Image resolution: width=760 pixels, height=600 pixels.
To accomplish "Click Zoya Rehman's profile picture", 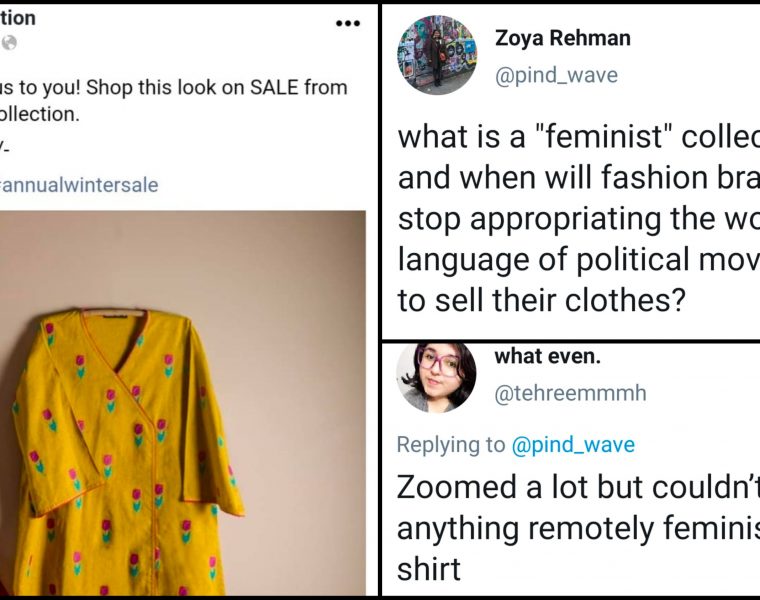I will pos(437,55).
